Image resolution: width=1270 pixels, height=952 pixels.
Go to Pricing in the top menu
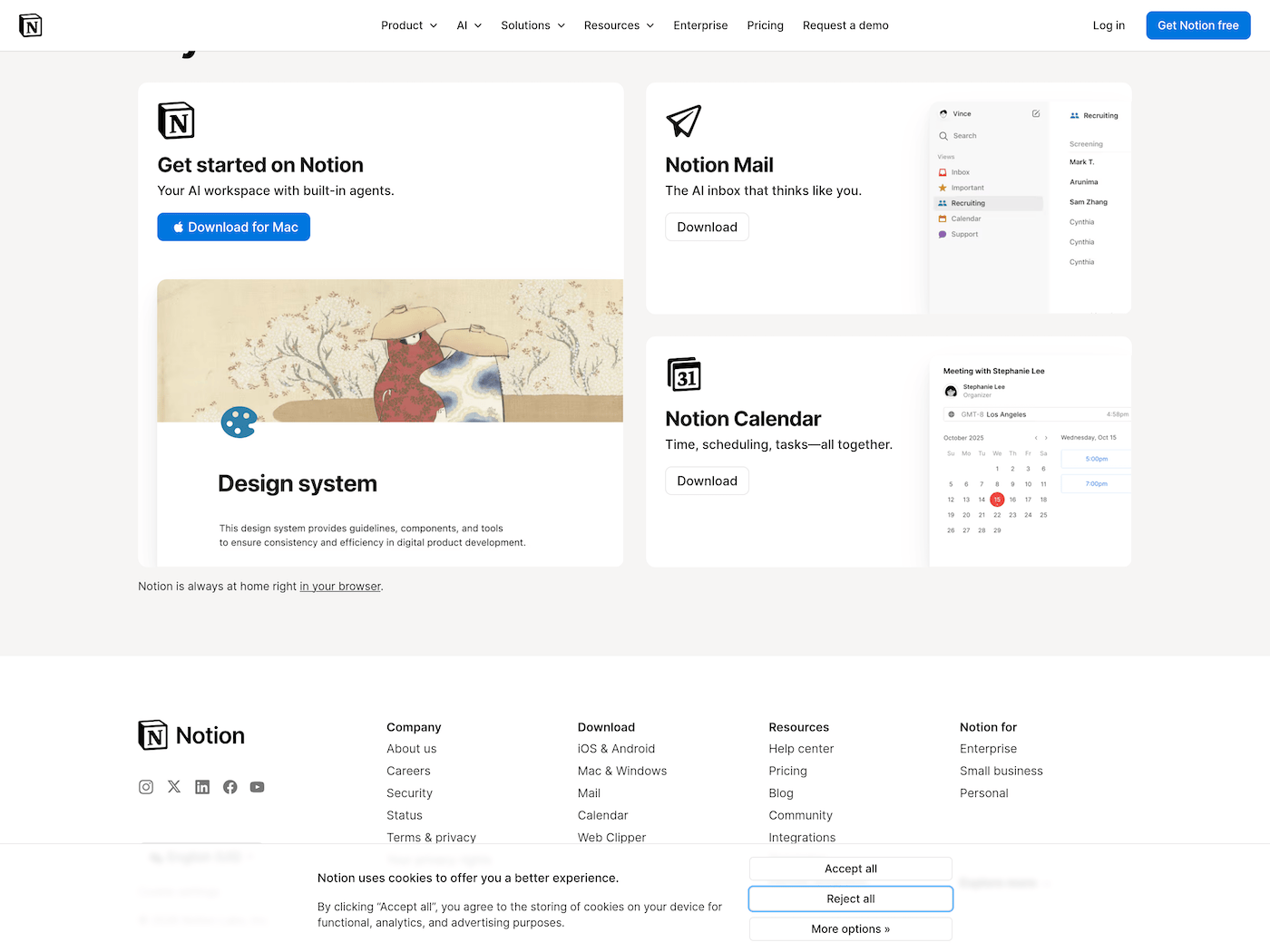[765, 25]
